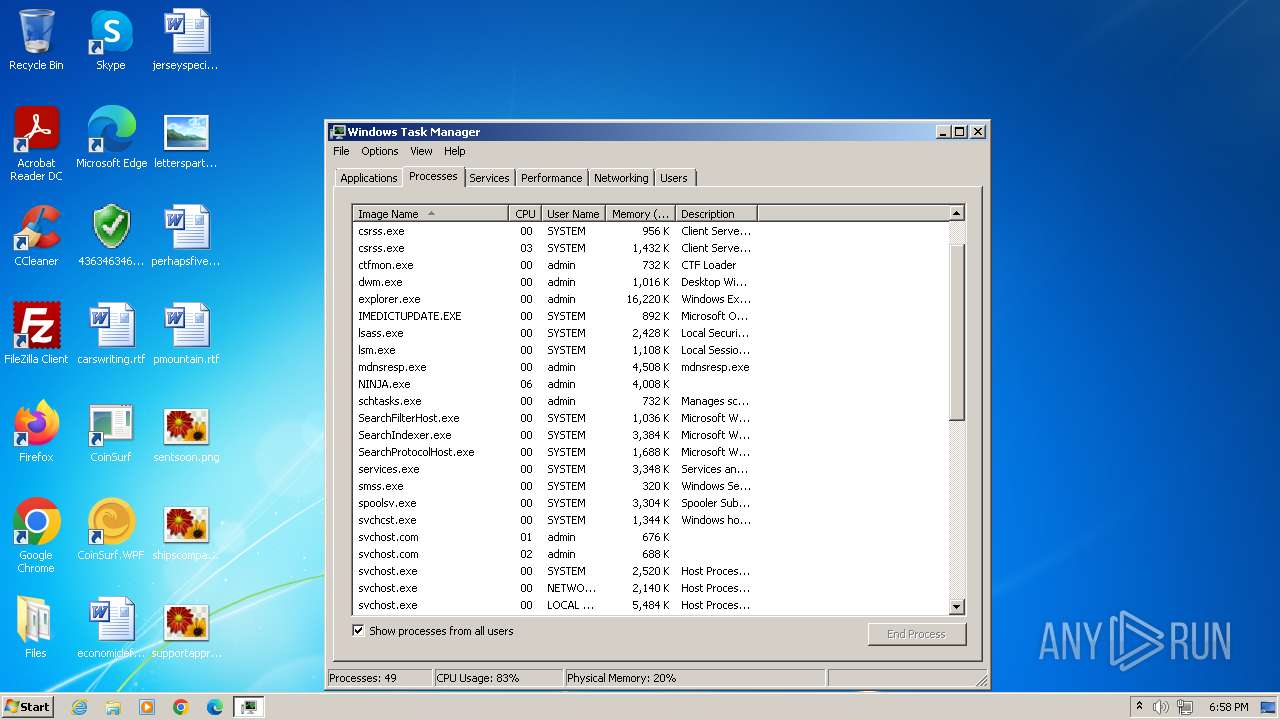1280x720 pixels.
Task: Select the carswriting.rtf file icon
Action: 111,334
